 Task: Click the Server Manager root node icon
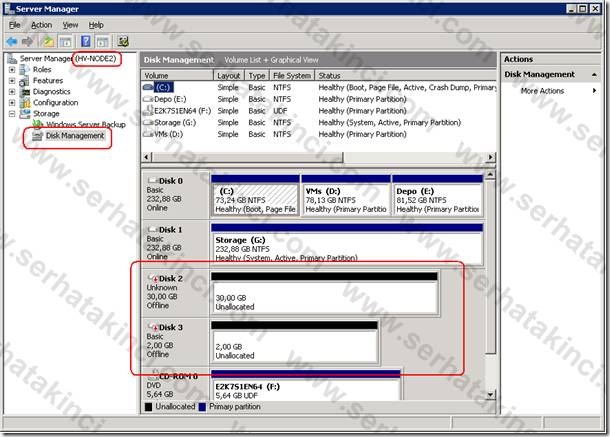12,59
